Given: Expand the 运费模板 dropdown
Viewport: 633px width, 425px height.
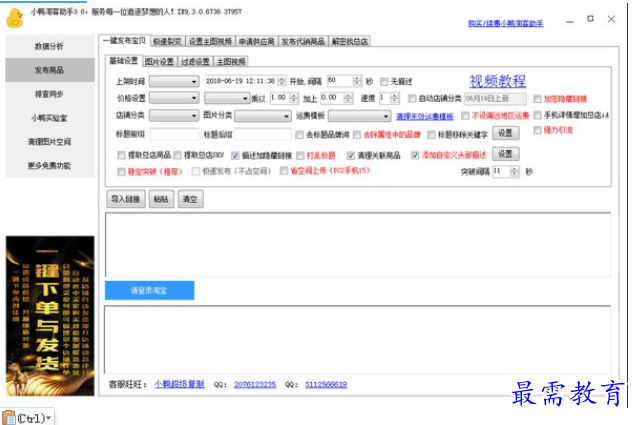Looking at the screenshot, I should coord(360,116).
